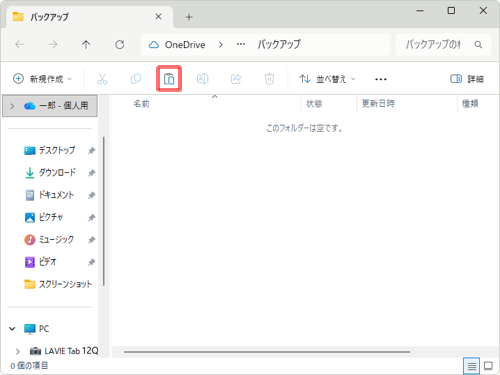The image size is (500, 375).
Task: Click the navigation pane vertical scrollbar
Action: tap(104, 211)
